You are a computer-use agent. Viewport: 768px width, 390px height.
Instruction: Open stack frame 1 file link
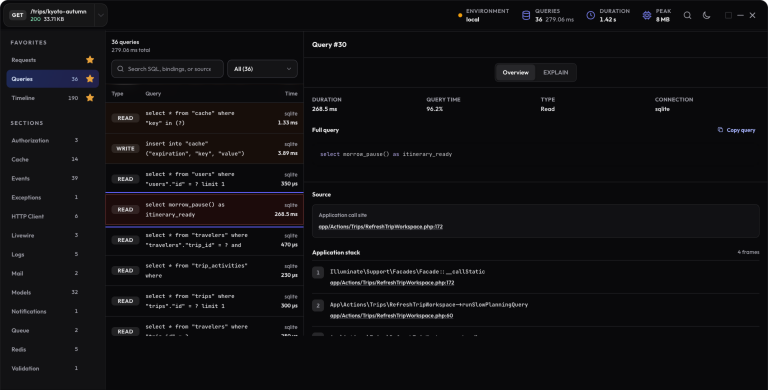(x=392, y=283)
